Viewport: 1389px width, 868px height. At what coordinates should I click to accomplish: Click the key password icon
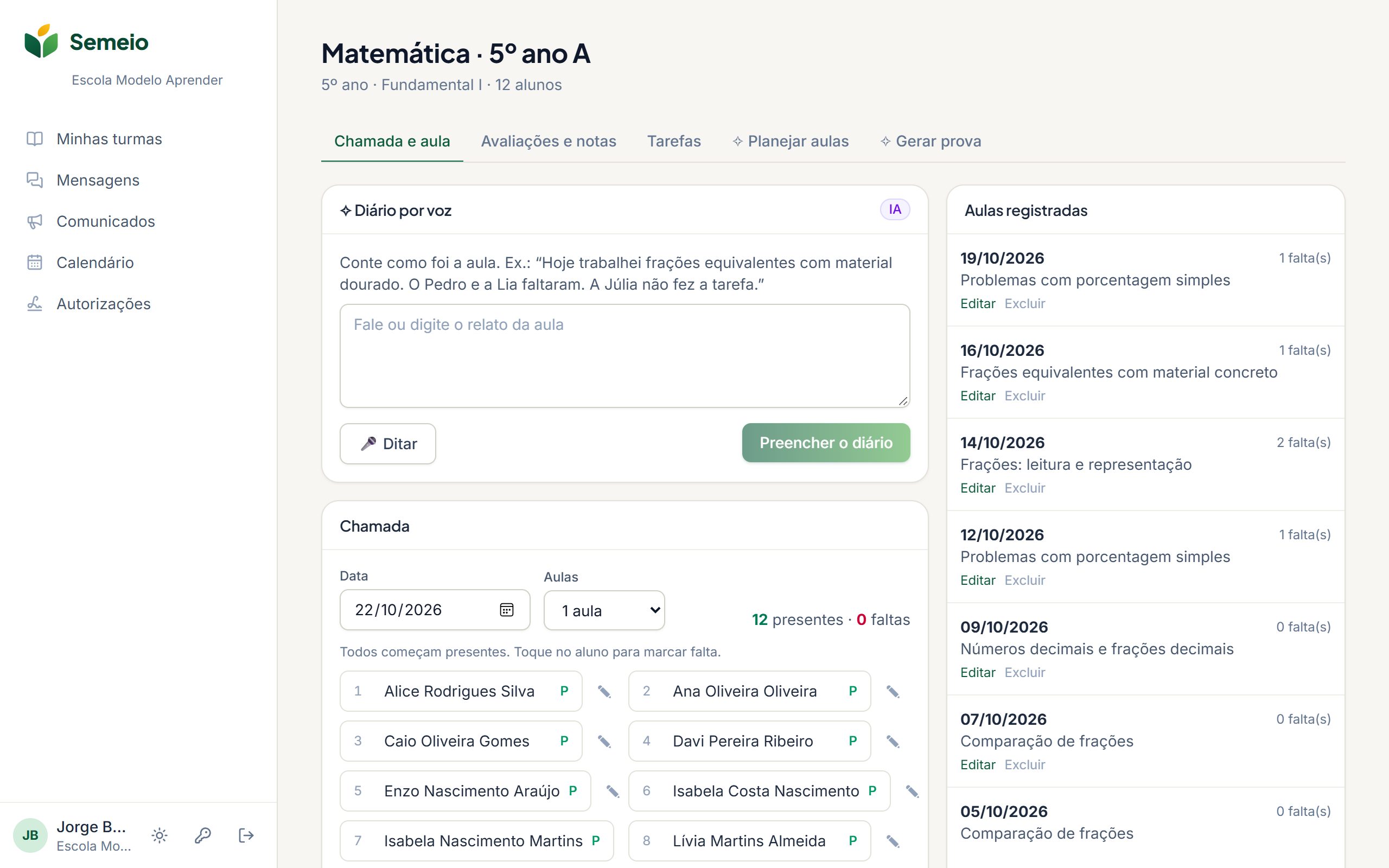coord(202,835)
